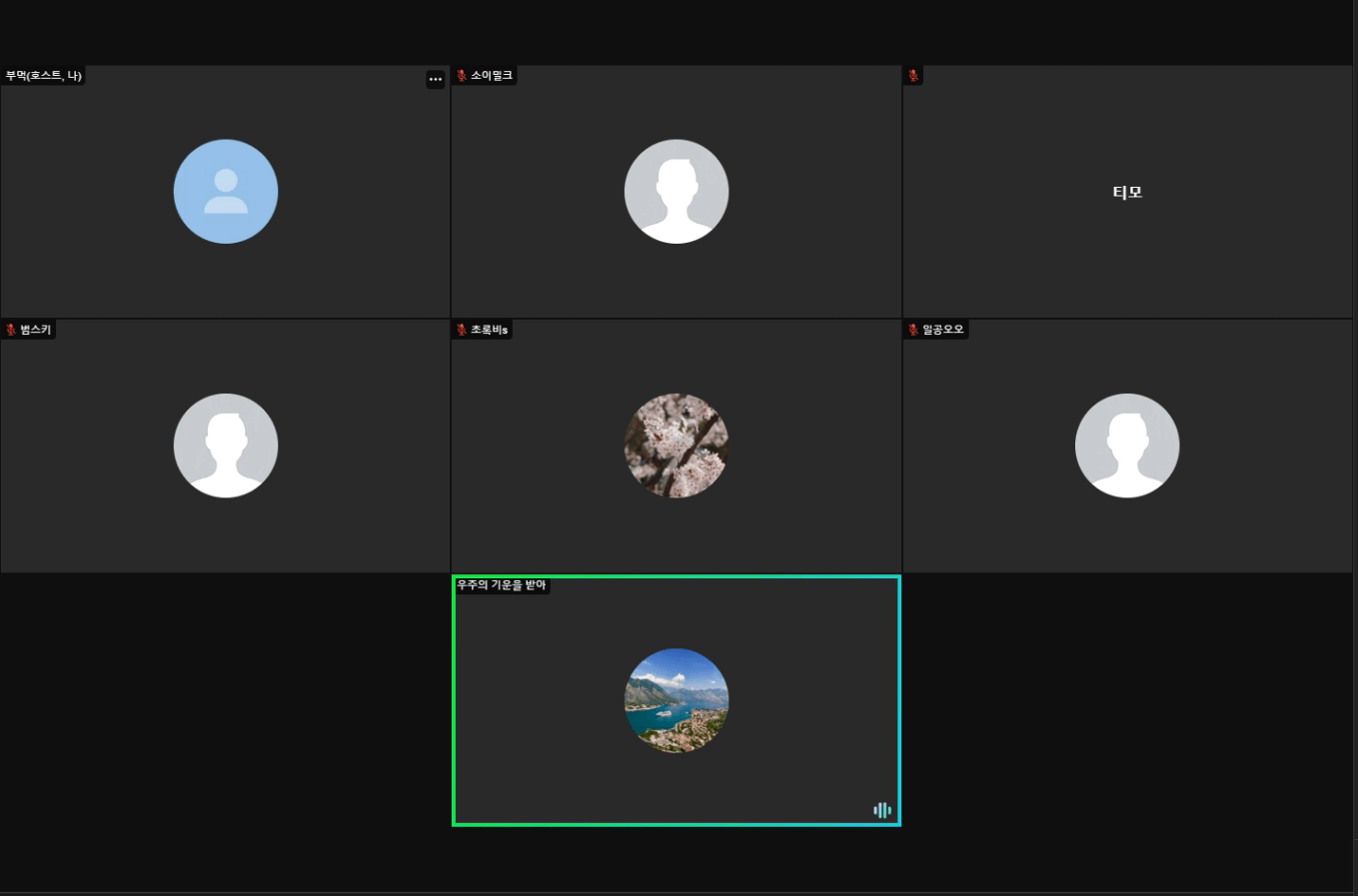
Task: Click the muted mic icon beside 일공오오
Action: point(913,330)
